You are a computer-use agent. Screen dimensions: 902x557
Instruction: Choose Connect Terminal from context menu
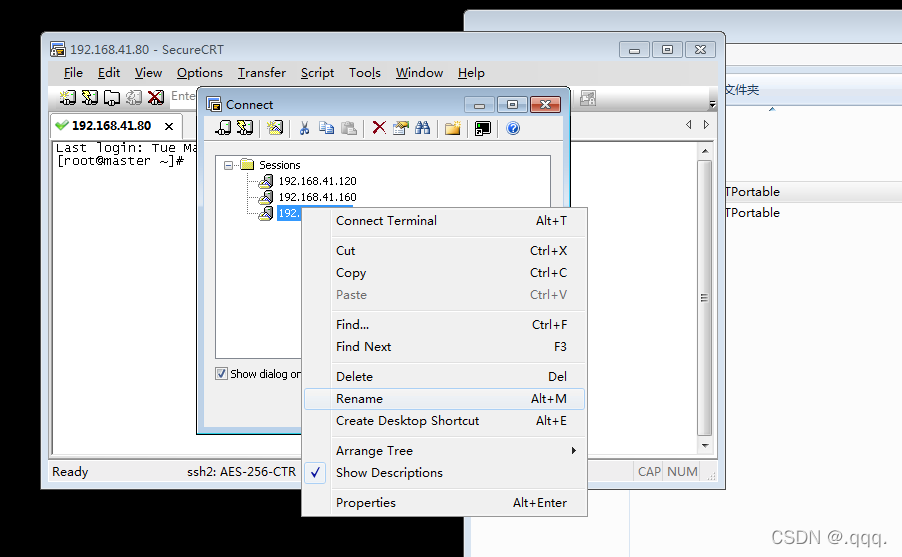pyautogui.click(x=444, y=221)
